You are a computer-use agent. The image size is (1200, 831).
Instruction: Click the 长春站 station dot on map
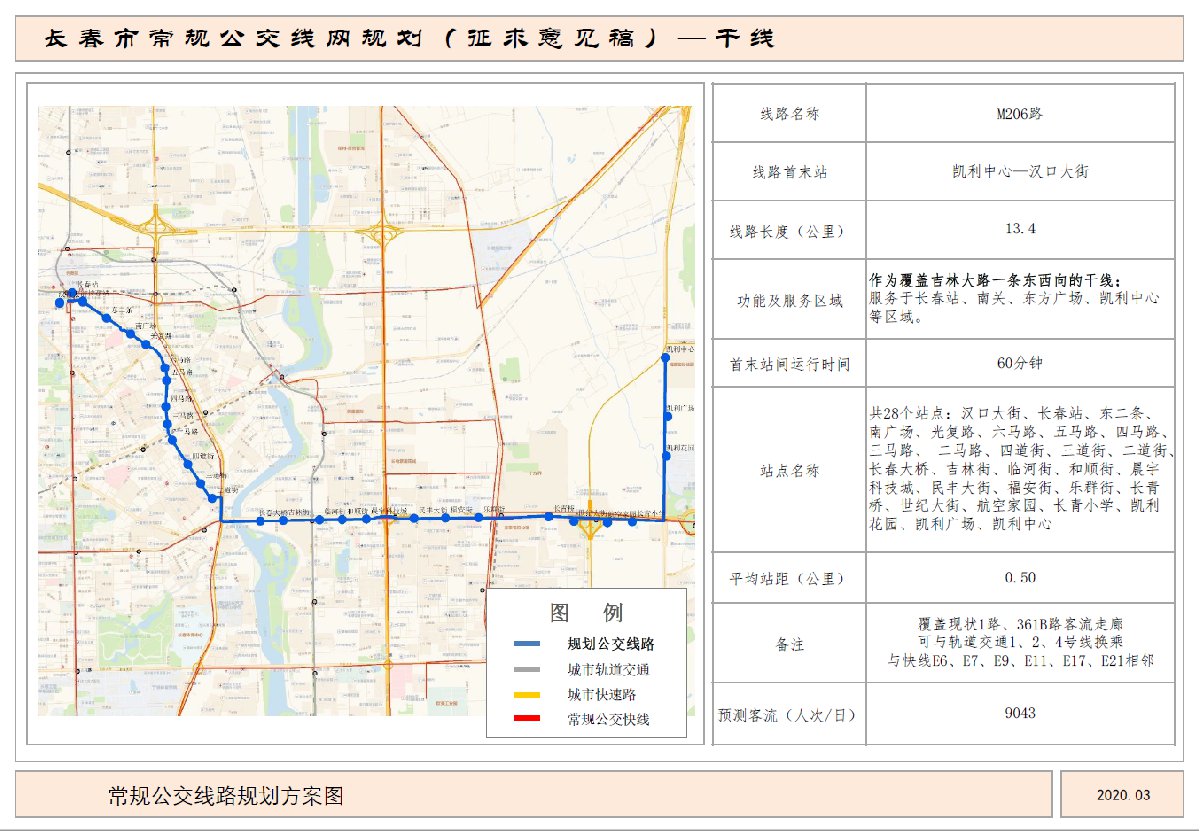pos(72,293)
